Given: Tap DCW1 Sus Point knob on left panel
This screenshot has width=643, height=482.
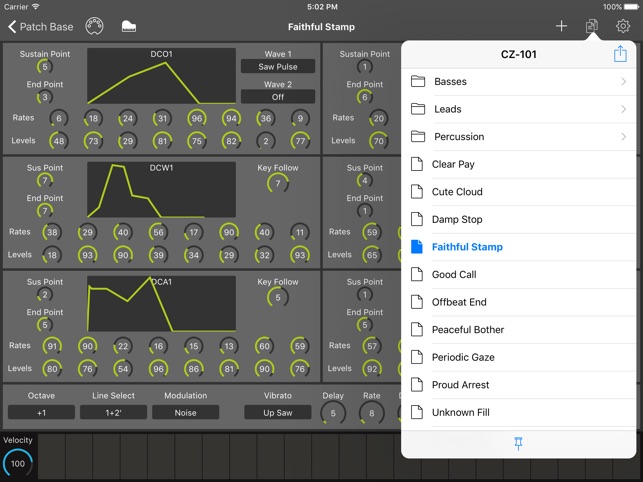Looking at the screenshot, I should click(45, 180).
